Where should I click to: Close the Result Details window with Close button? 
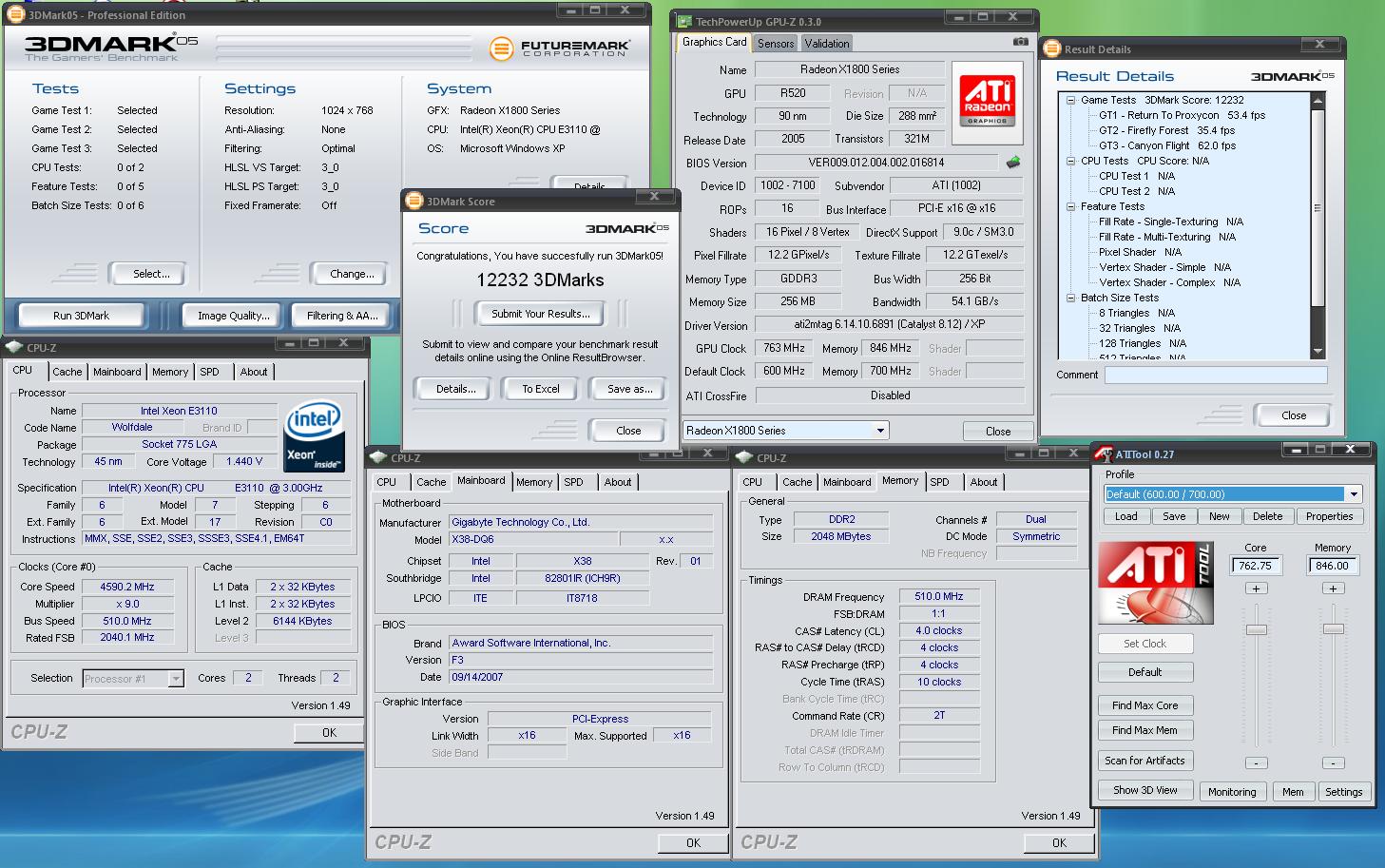pyautogui.click(x=1293, y=415)
